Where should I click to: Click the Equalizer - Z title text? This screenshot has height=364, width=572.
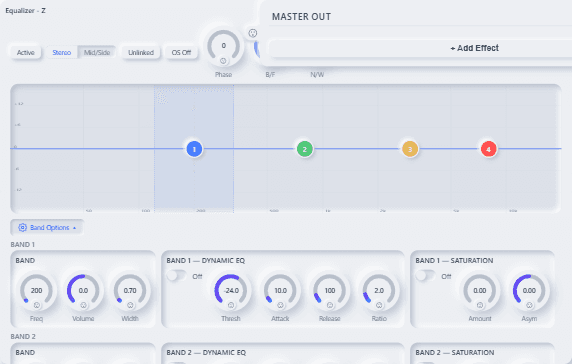25,11
